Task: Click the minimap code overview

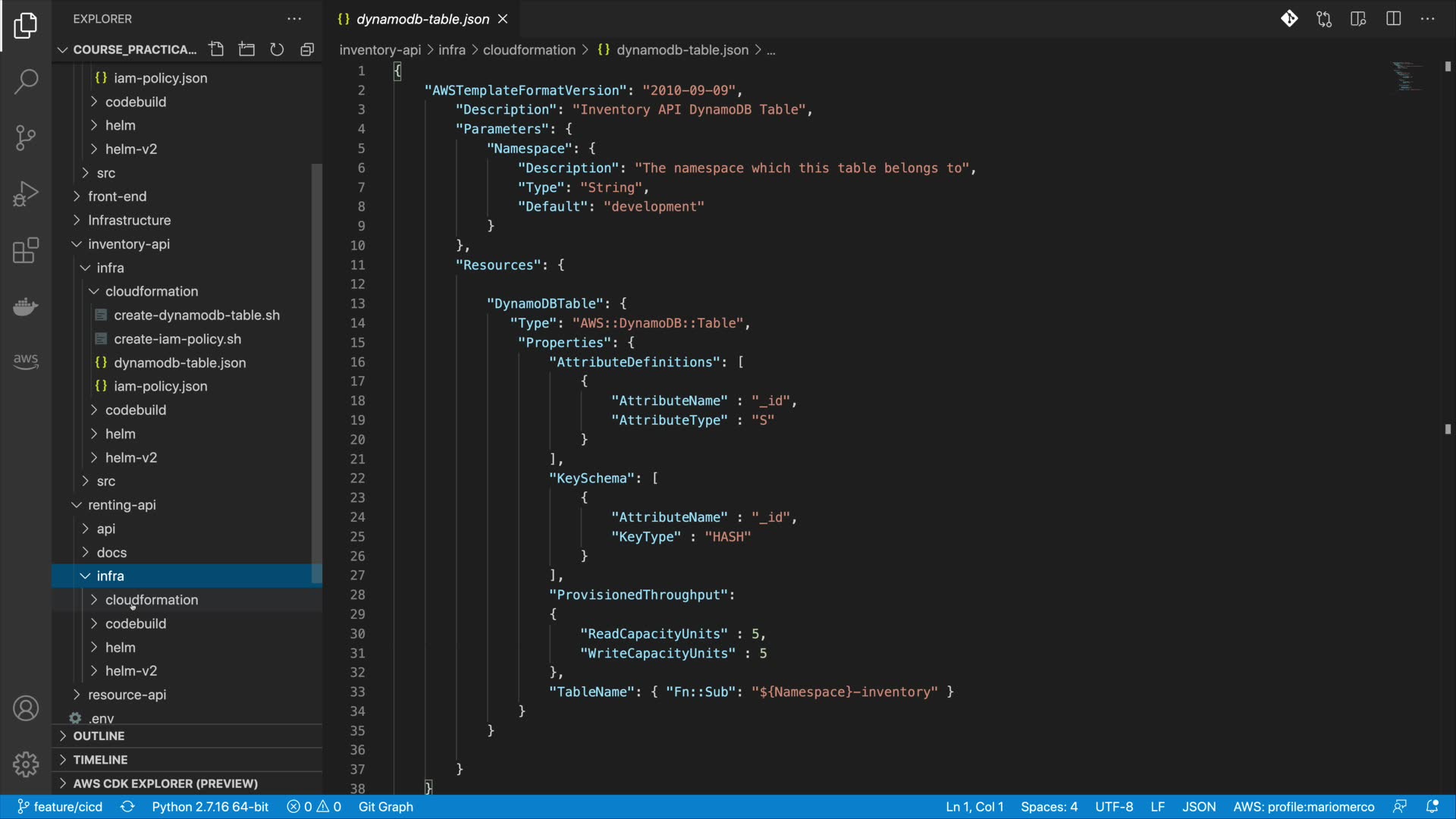Action: click(1407, 76)
